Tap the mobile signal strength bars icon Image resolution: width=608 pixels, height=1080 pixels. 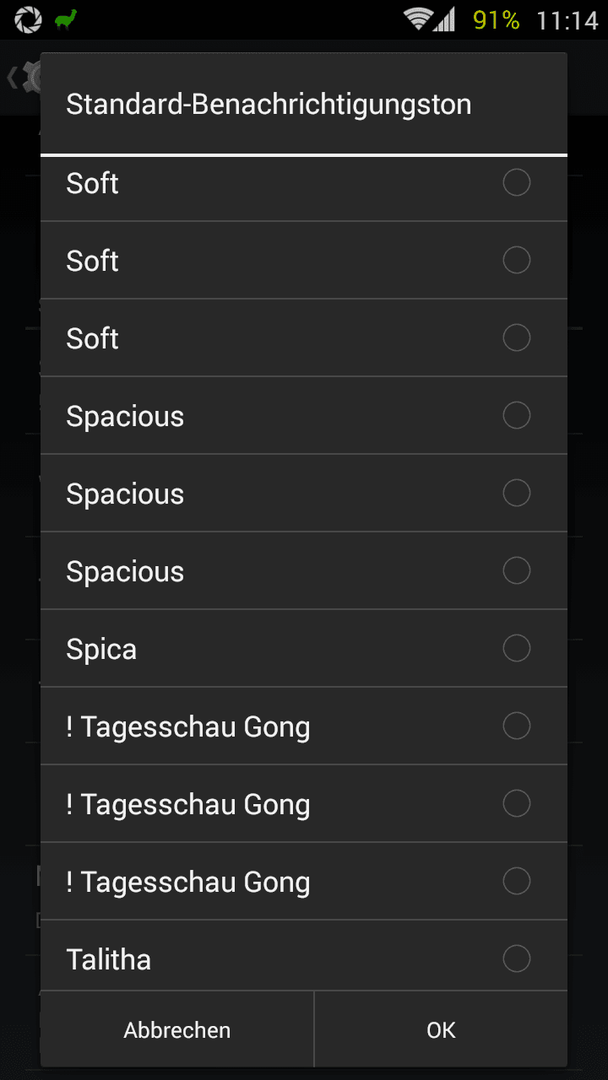pyautogui.click(x=444, y=19)
